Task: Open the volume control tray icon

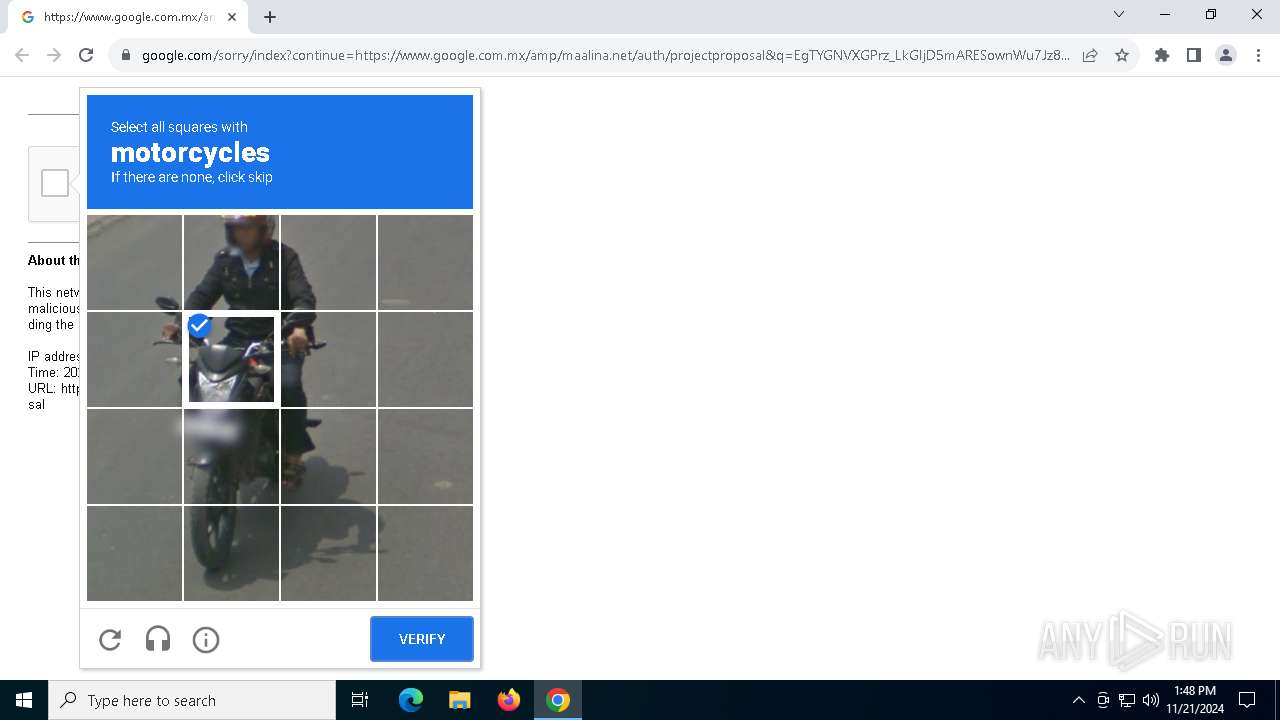Action: pos(1151,700)
